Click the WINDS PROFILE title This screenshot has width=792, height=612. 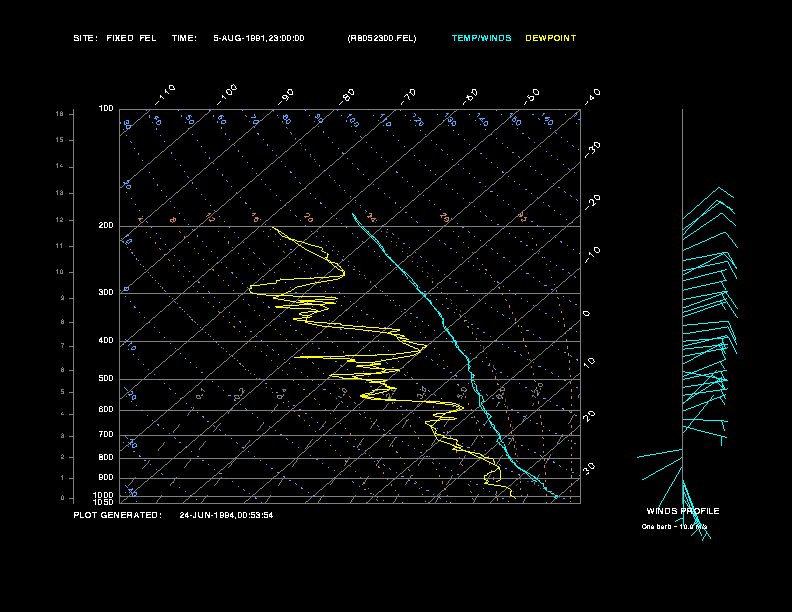coord(683,511)
